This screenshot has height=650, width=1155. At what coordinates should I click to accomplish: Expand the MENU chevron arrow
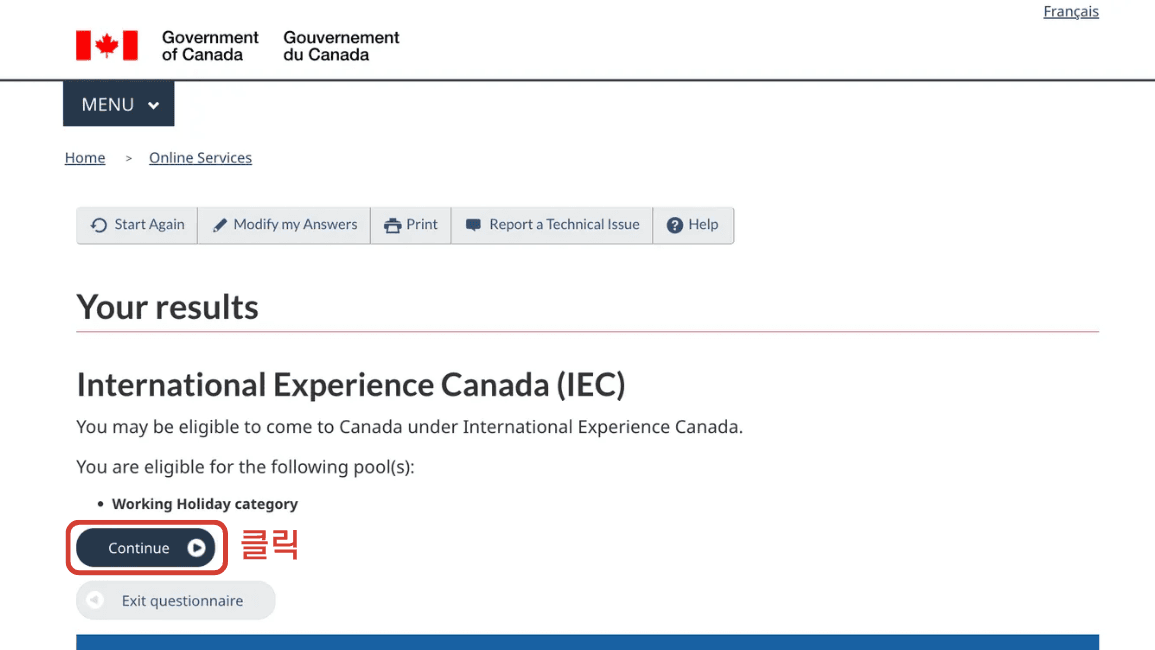153,105
